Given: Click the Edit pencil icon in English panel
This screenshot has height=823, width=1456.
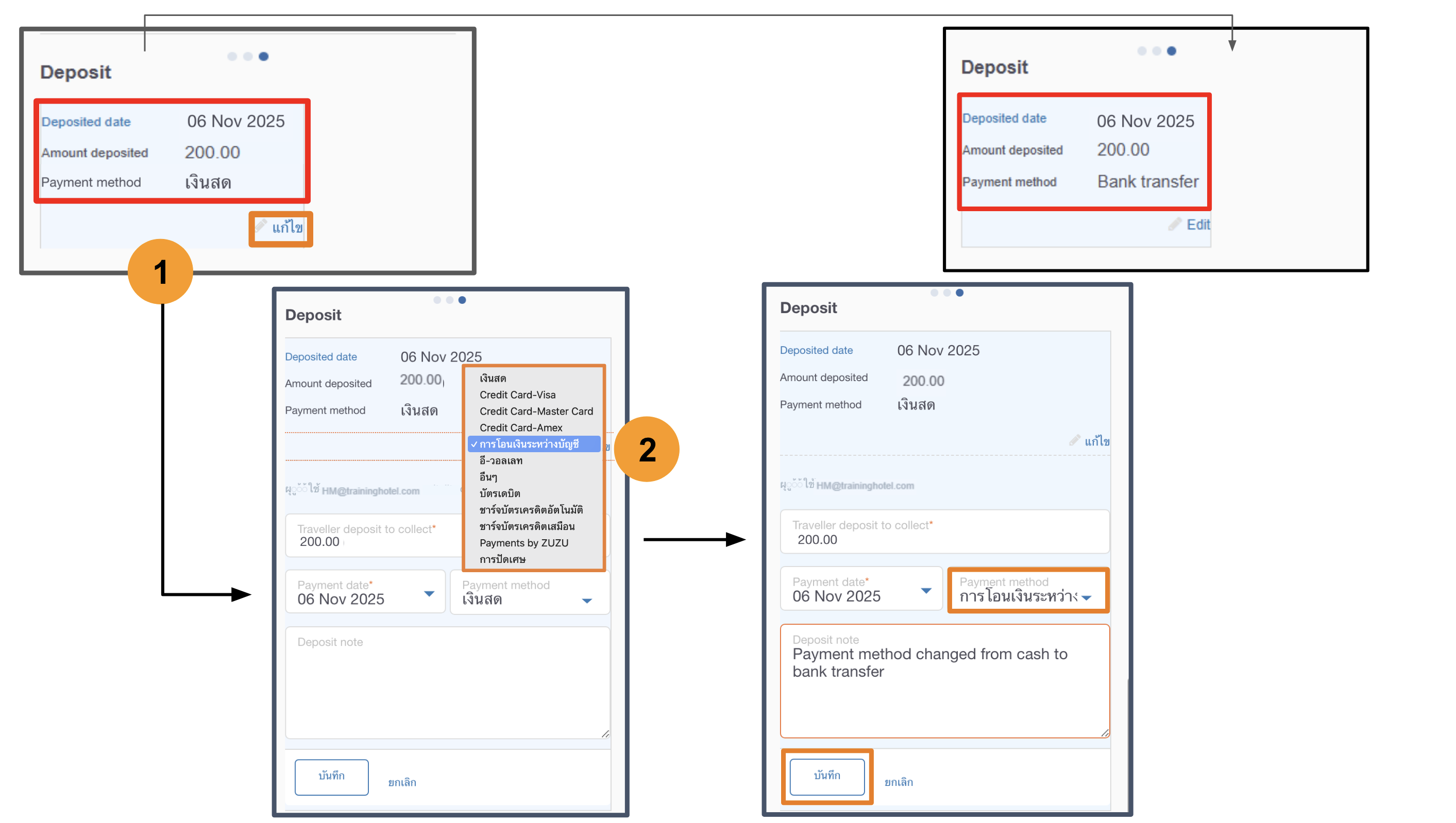Looking at the screenshot, I should coord(1174,225).
